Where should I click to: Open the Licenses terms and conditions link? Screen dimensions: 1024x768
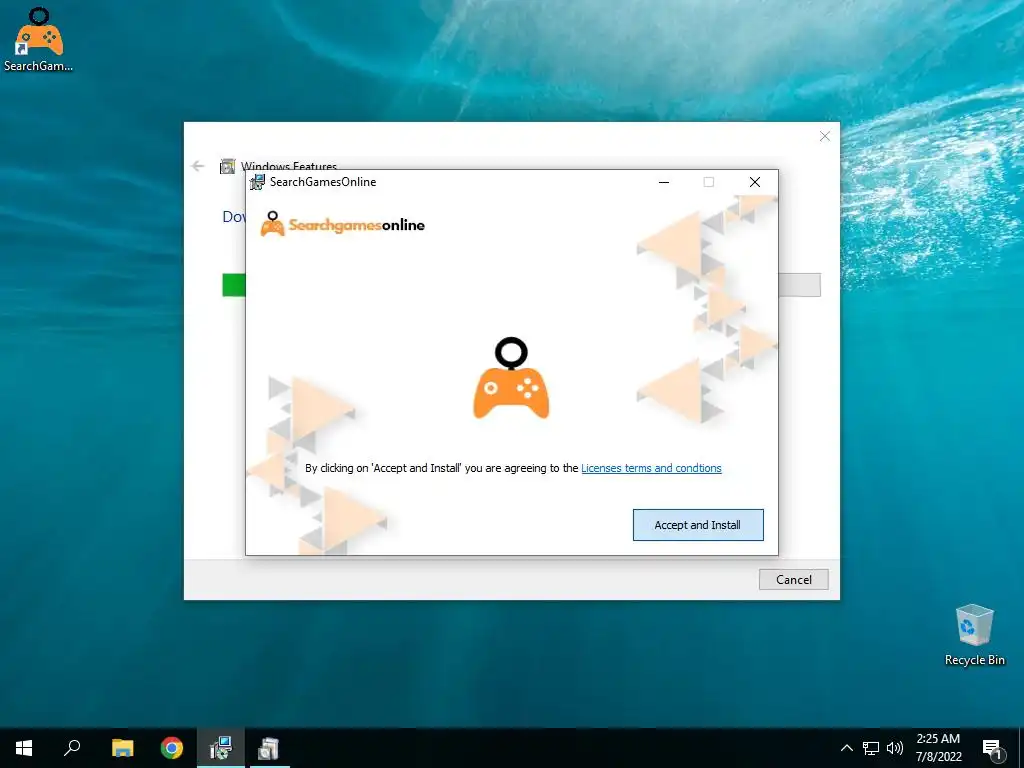tap(651, 468)
